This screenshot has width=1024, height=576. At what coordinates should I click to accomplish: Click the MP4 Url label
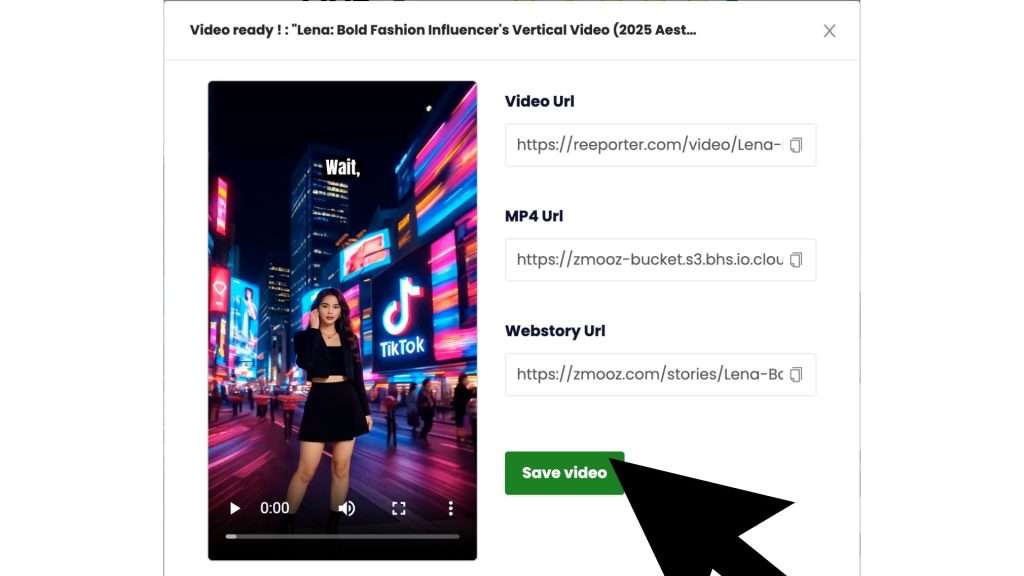(x=534, y=216)
